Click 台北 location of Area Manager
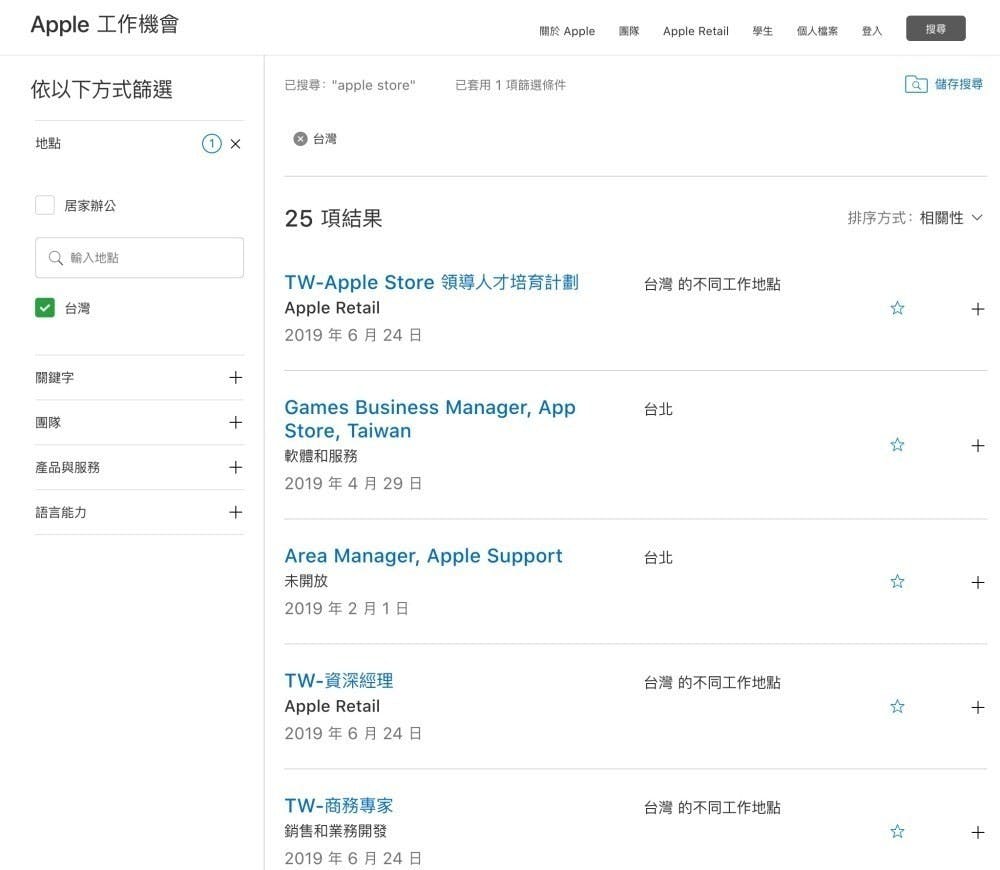The height and width of the screenshot is (870, 1000). tap(658, 558)
